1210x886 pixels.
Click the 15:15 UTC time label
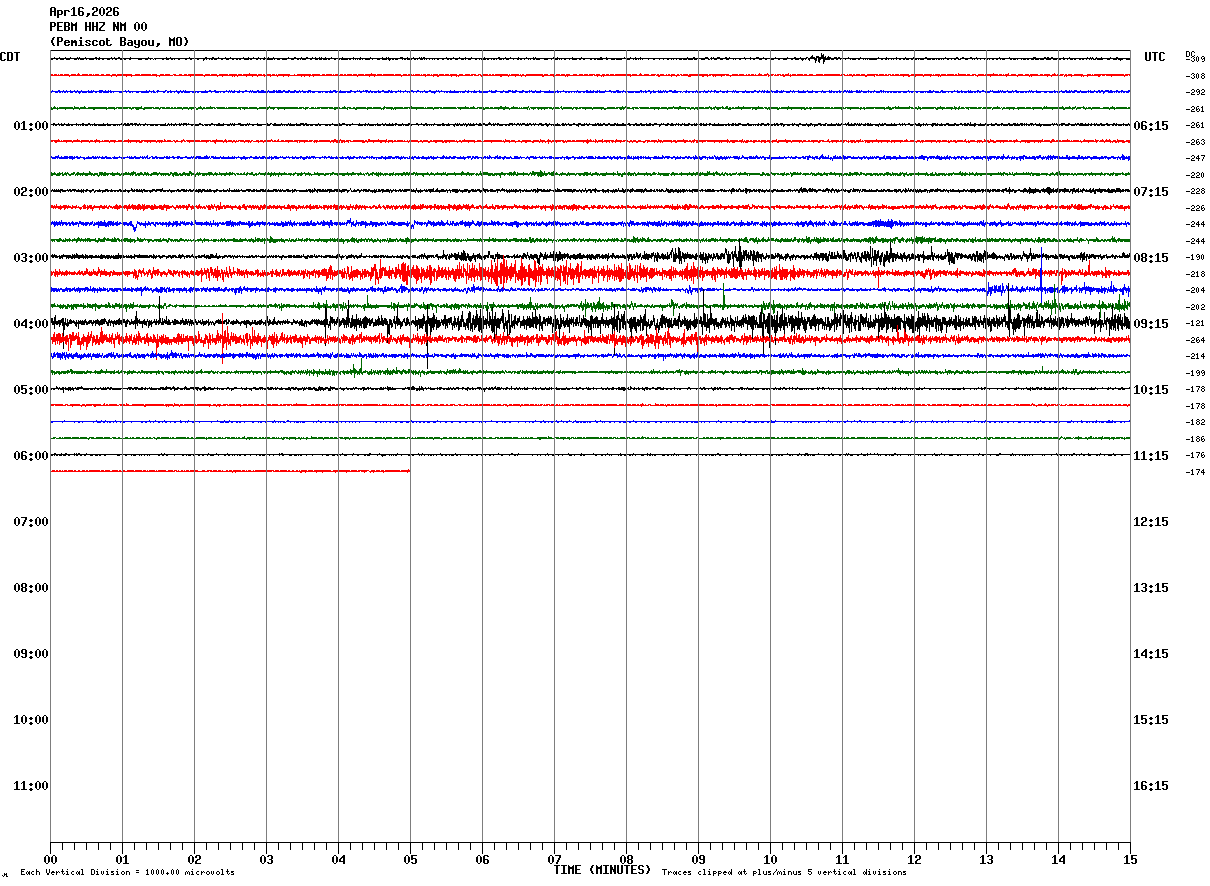1151,720
